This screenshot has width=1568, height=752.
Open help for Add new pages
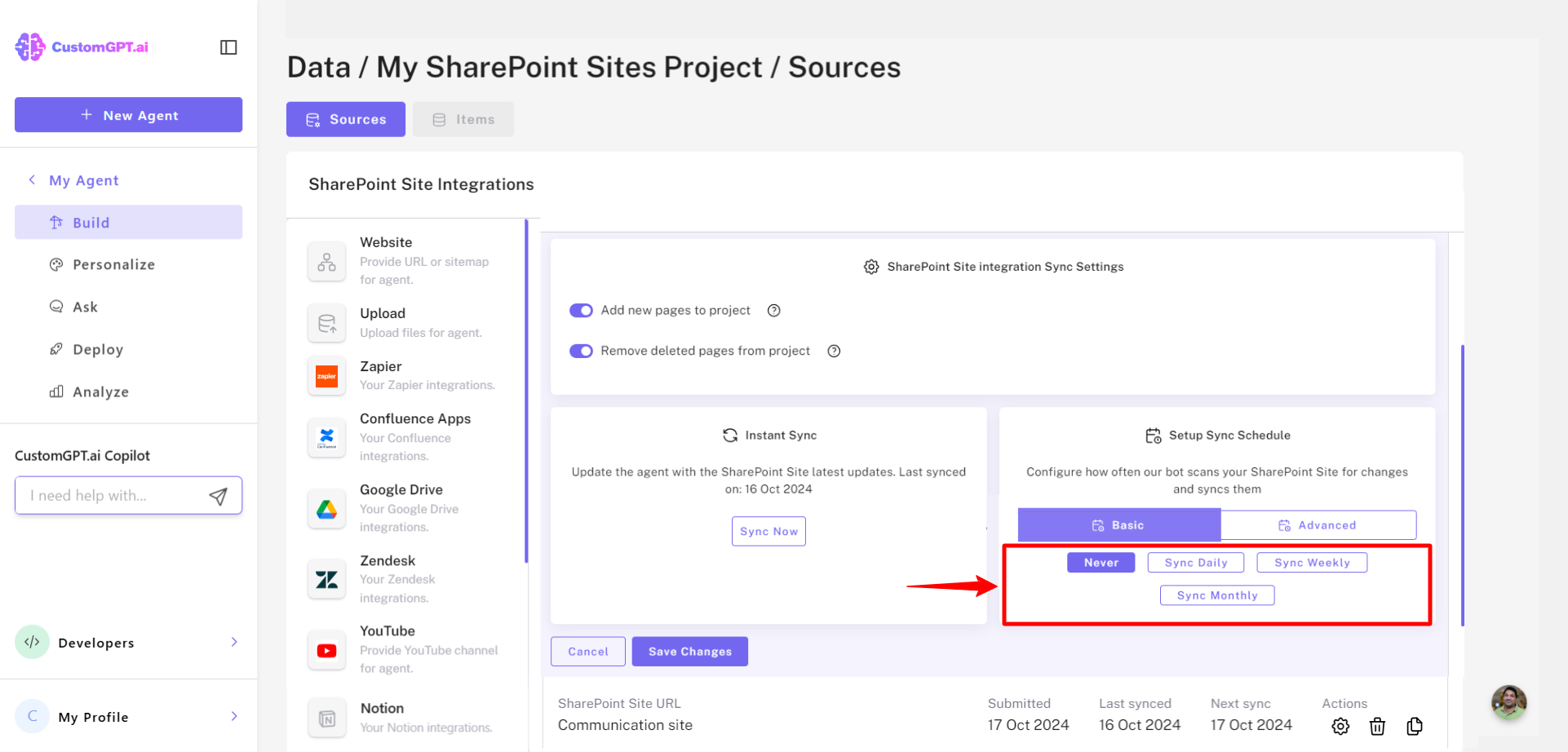[x=774, y=310]
